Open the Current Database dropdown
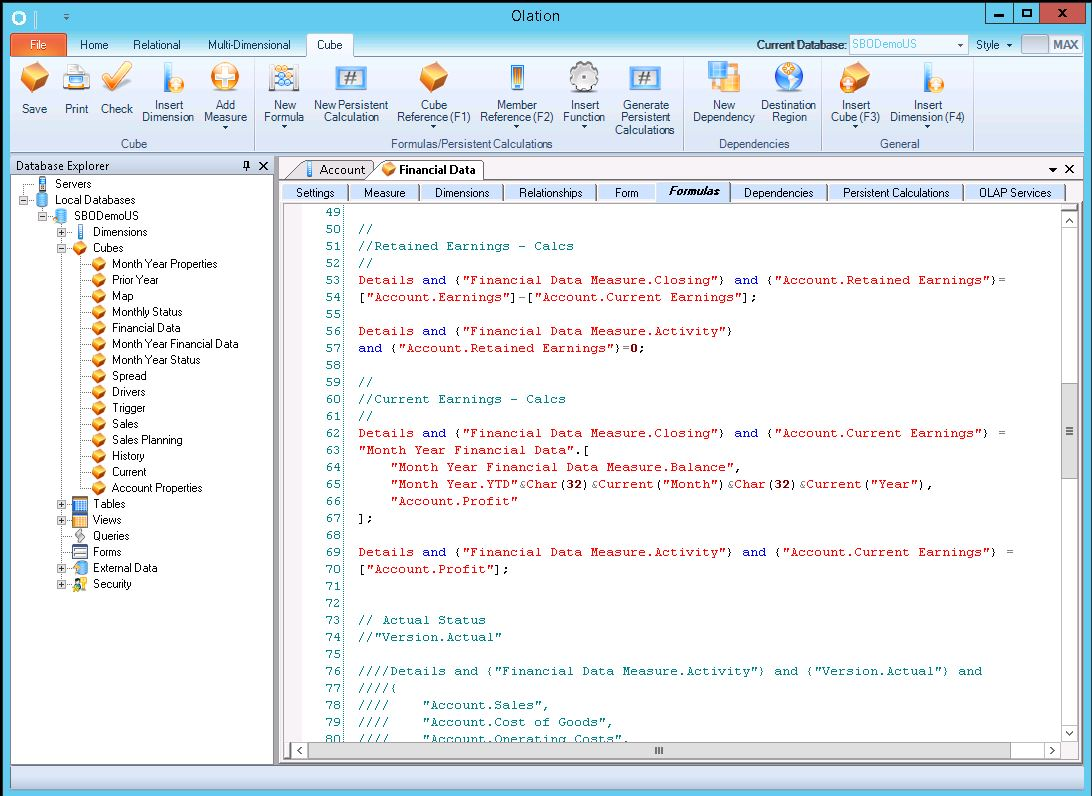This screenshot has height=796, width=1092. 961,45
